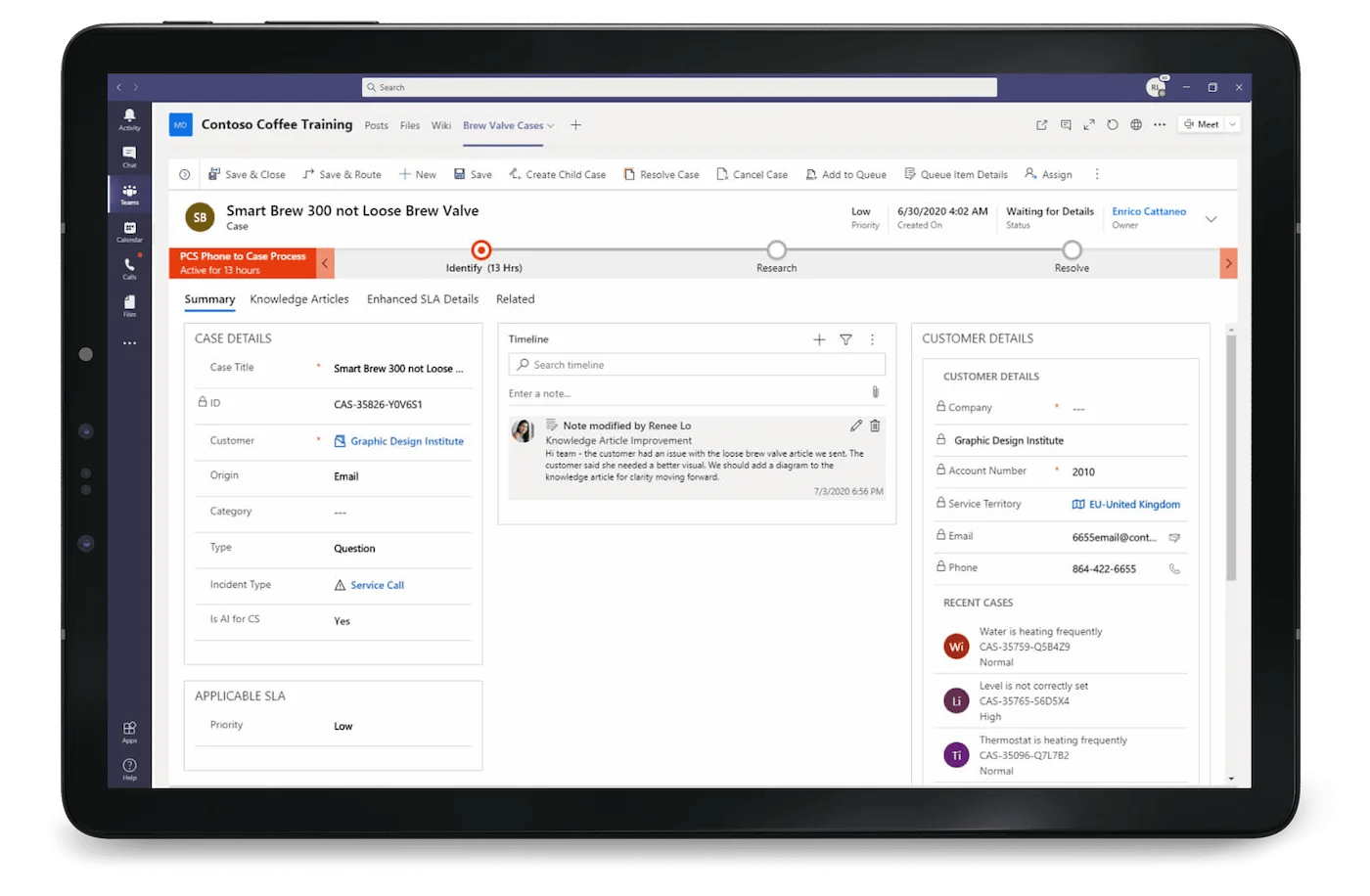Switch to the Posts tab

click(376, 126)
